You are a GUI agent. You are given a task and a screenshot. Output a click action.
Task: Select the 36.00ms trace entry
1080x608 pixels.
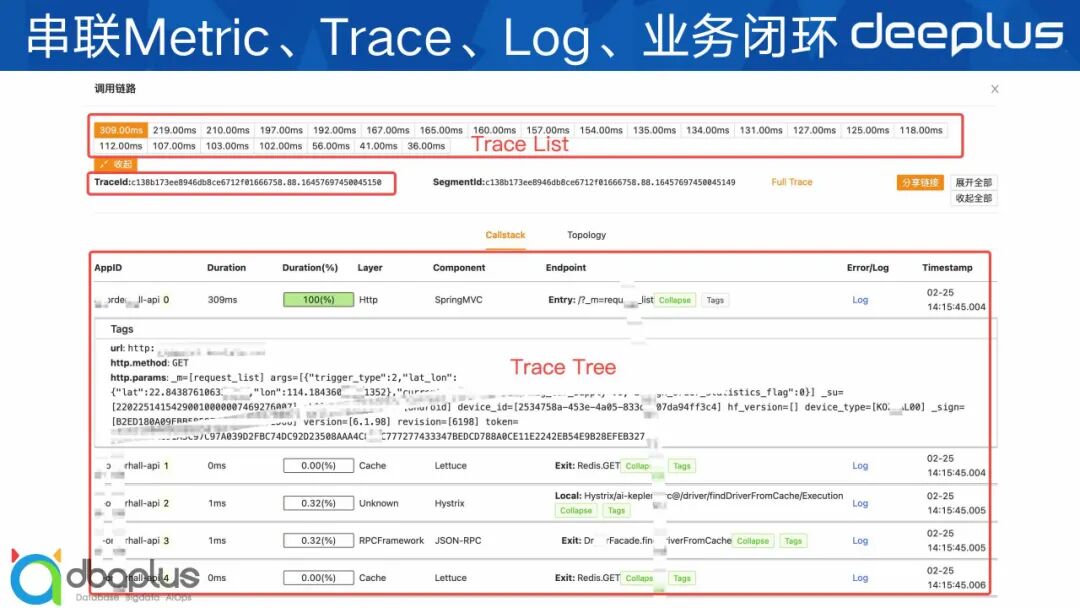click(426, 146)
